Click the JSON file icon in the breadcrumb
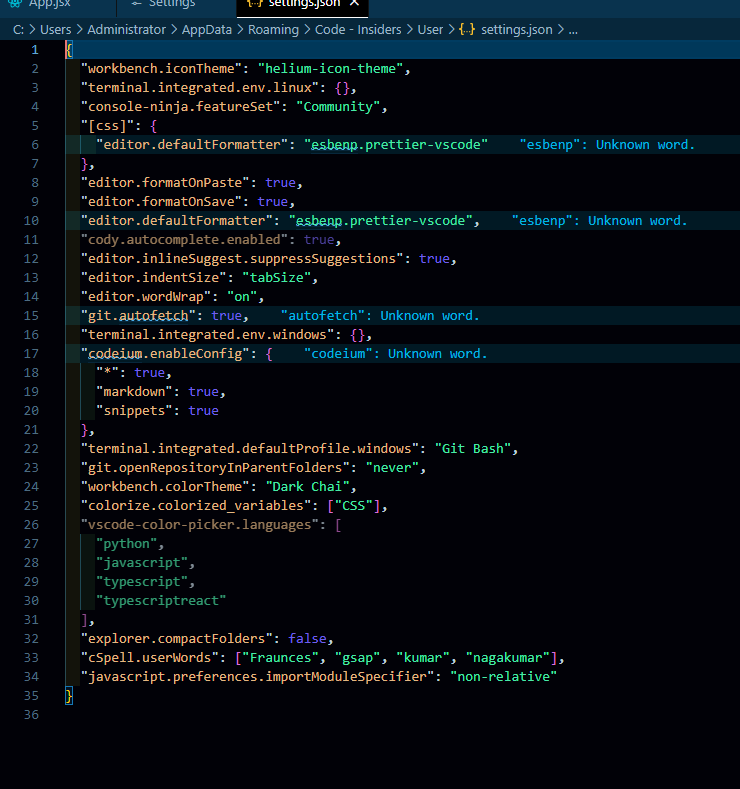 pyautogui.click(x=466, y=30)
